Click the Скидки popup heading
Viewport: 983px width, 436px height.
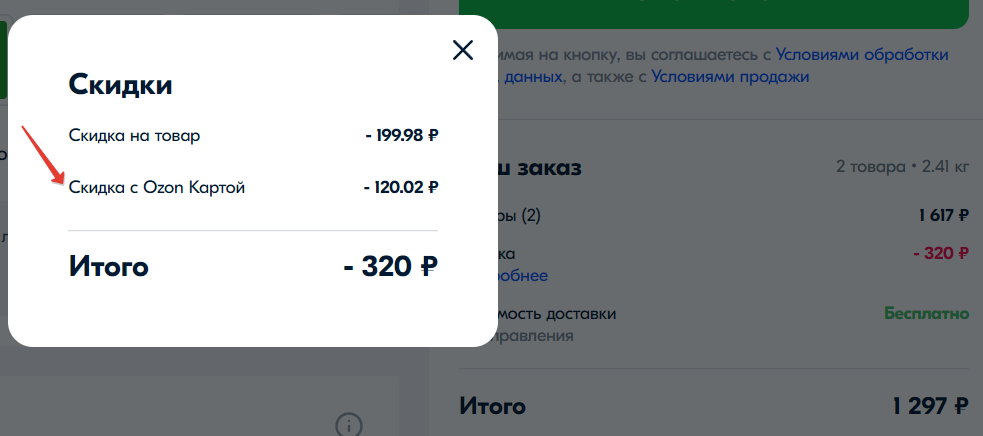pyautogui.click(x=120, y=85)
